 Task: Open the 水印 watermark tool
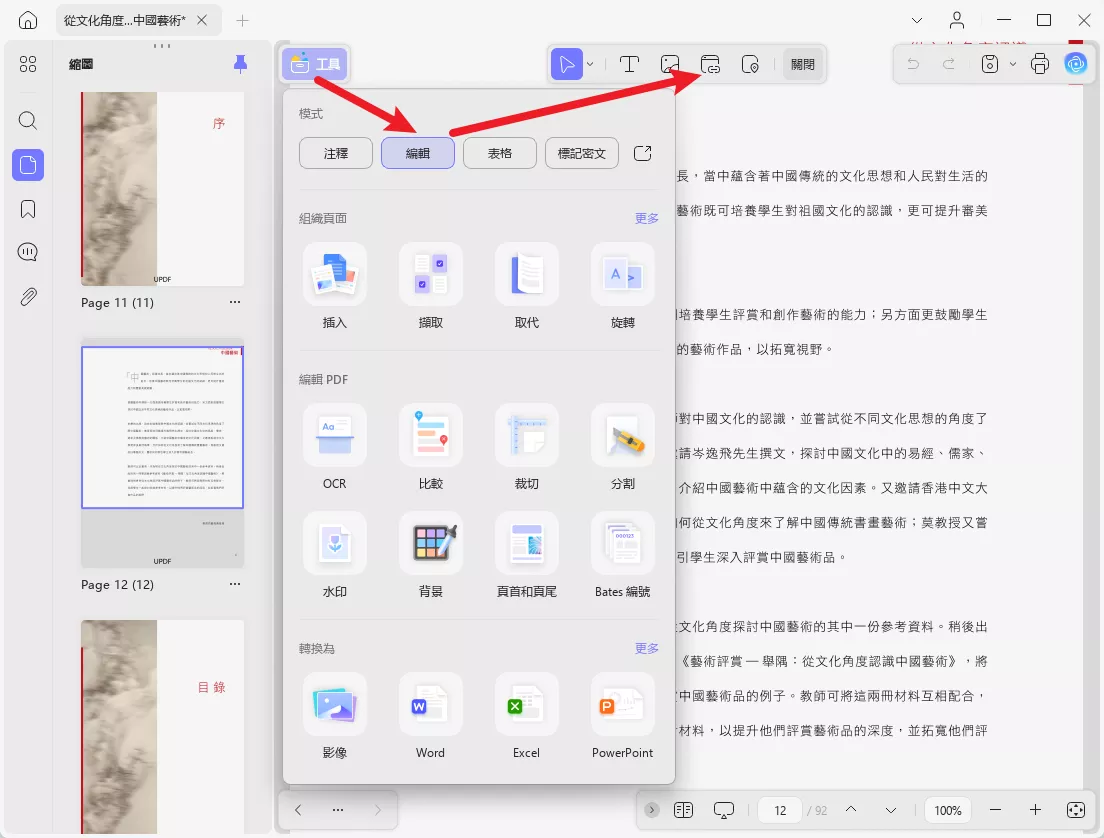click(x=334, y=556)
